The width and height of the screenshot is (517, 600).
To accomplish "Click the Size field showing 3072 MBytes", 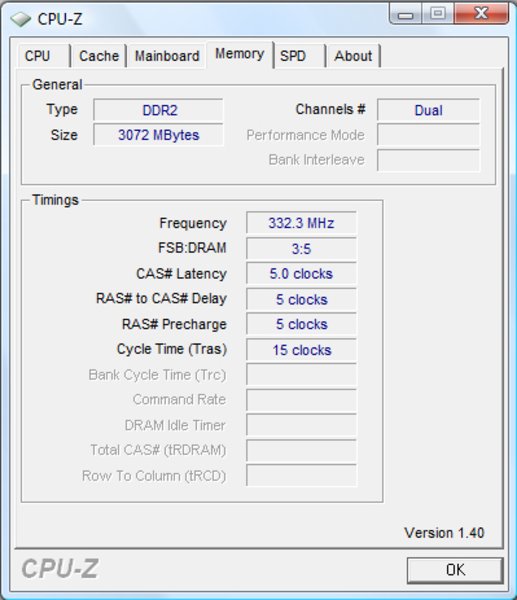I will (158, 135).
